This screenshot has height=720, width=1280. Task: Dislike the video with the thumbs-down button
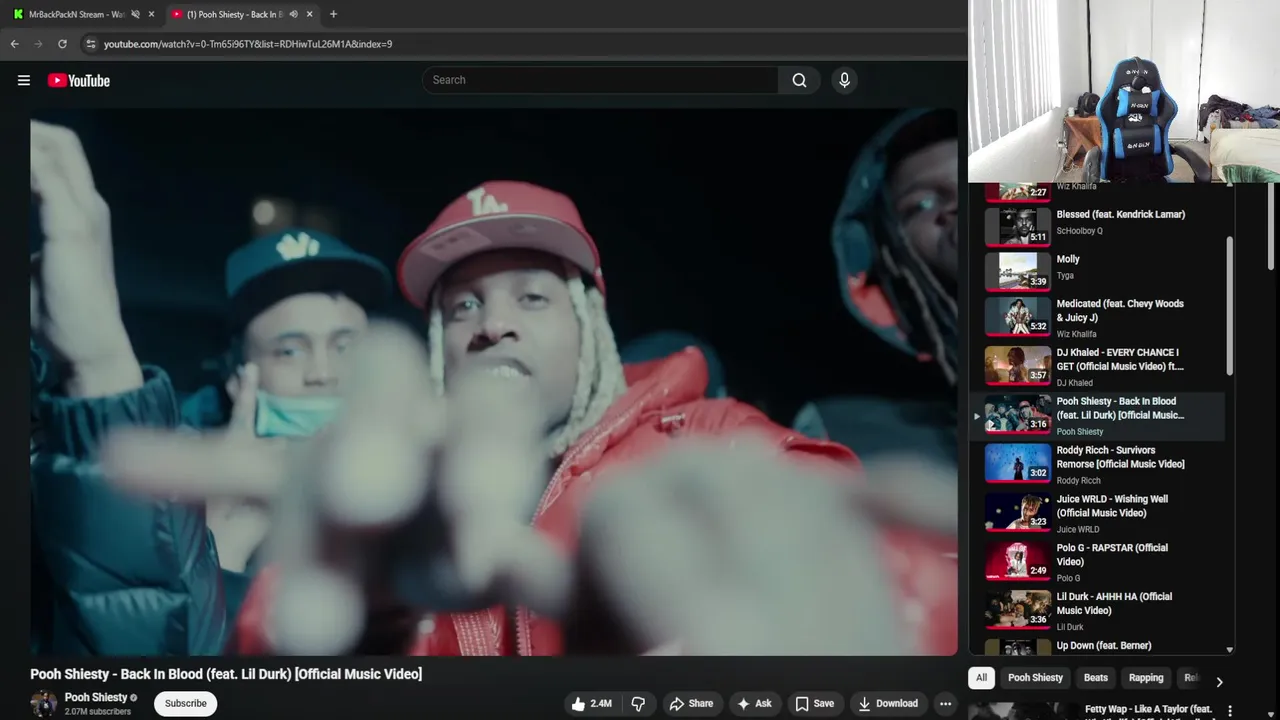pos(638,704)
